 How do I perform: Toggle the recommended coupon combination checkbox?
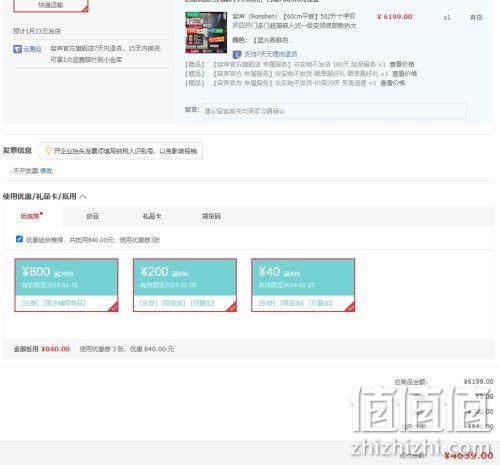tap(19, 239)
